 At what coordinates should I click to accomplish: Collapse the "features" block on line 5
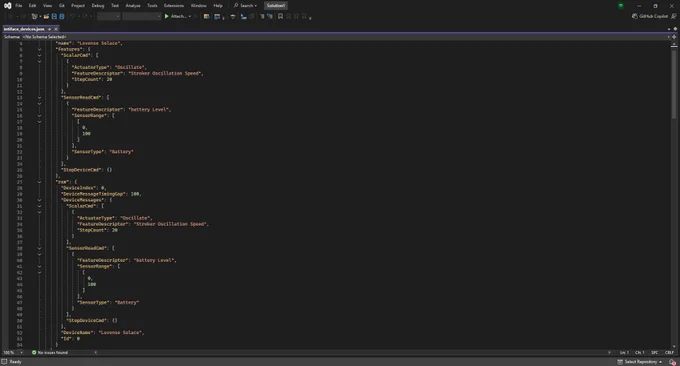click(x=39, y=49)
